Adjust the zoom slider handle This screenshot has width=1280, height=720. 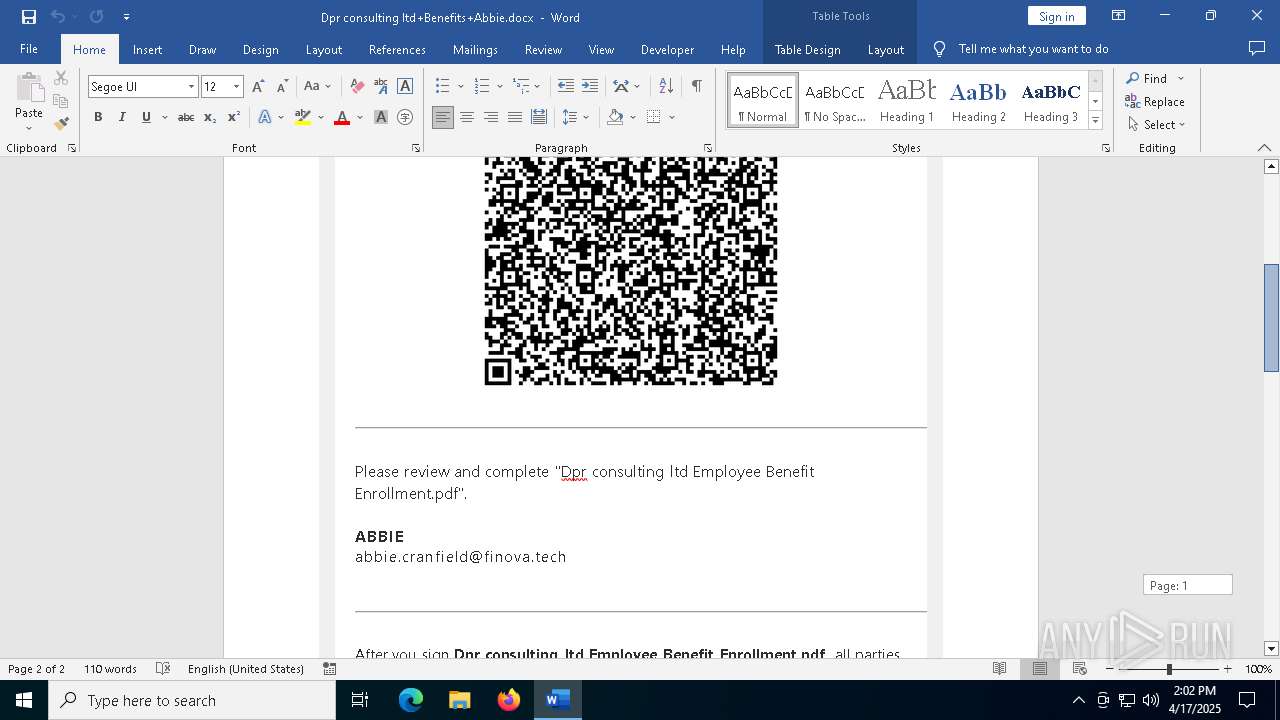[x=1169, y=669]
